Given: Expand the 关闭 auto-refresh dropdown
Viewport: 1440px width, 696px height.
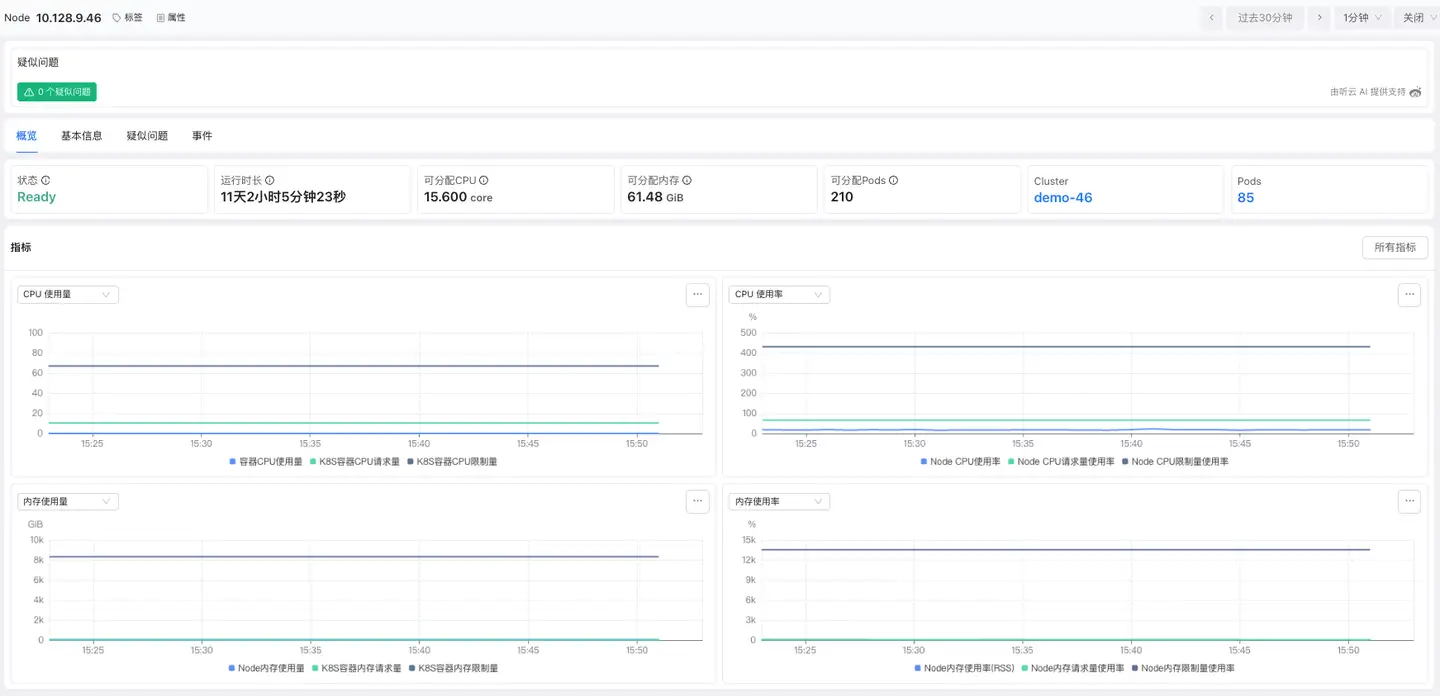Looking at the screenshot, I should pos(1418,18).
